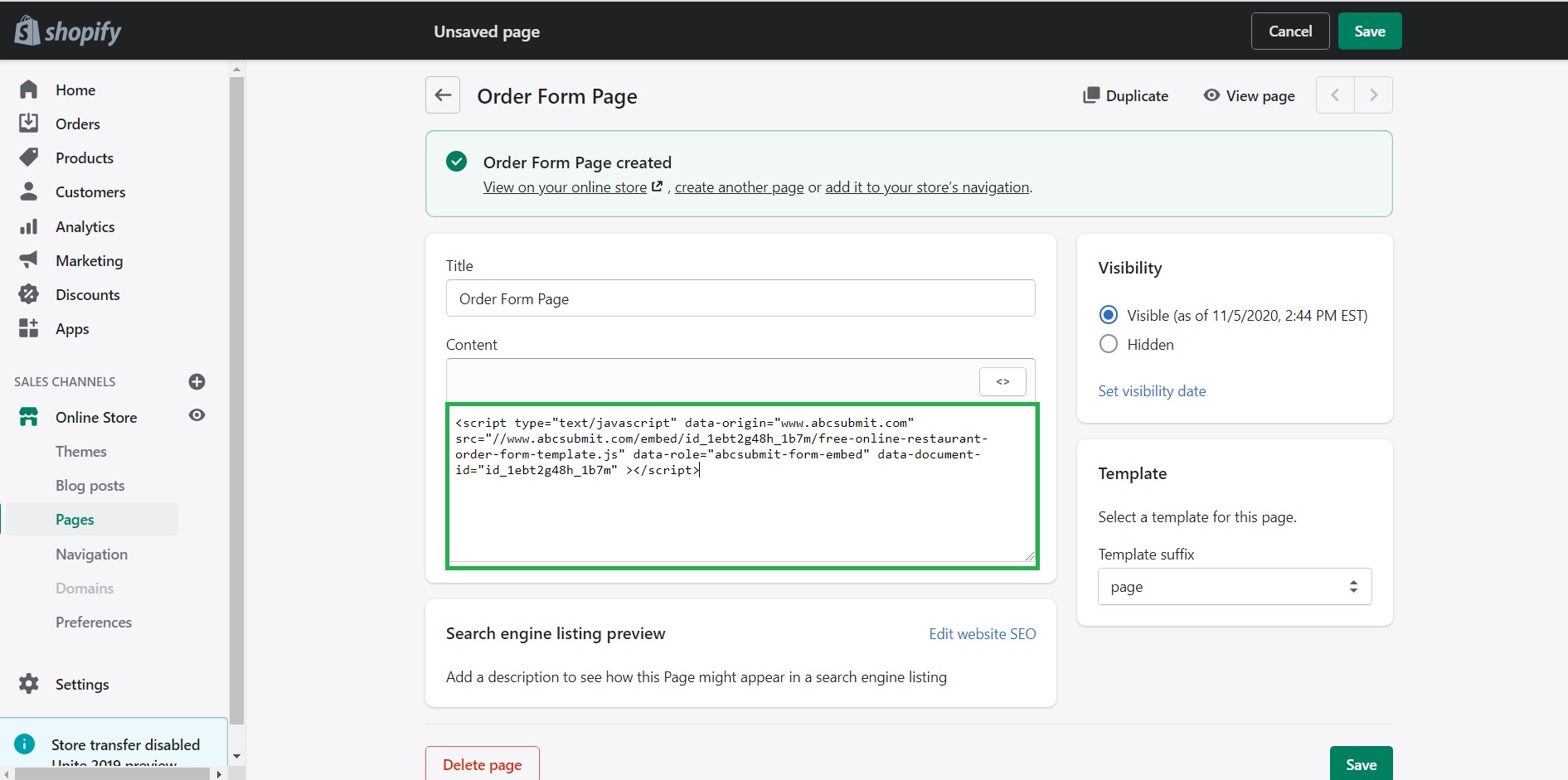This screenshot has height=780, width=1568.
Task: Follow the create another page link
Action: point(740,187)
